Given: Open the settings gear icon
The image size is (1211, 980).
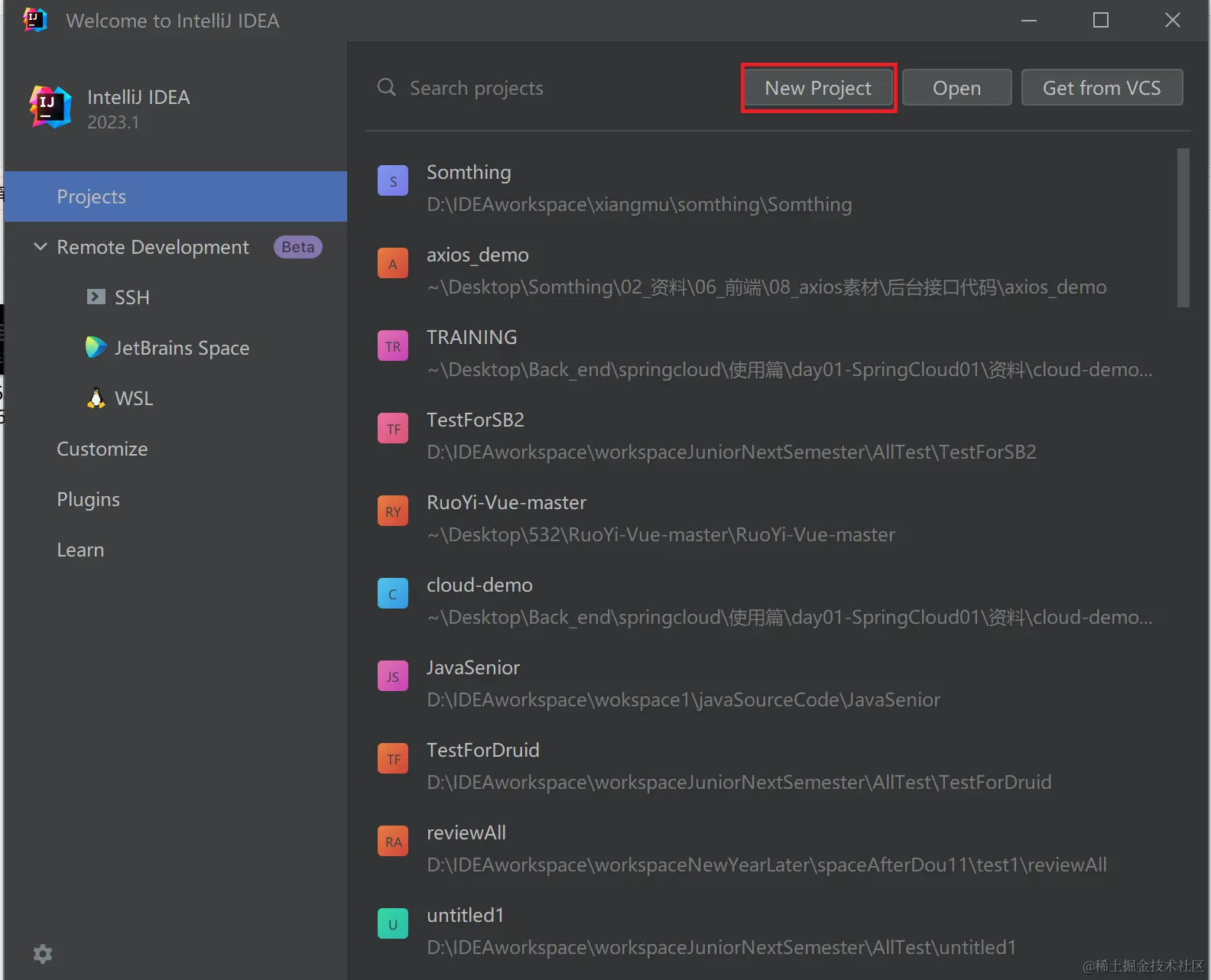Looking at the screenshot, I should click(43, 953).
